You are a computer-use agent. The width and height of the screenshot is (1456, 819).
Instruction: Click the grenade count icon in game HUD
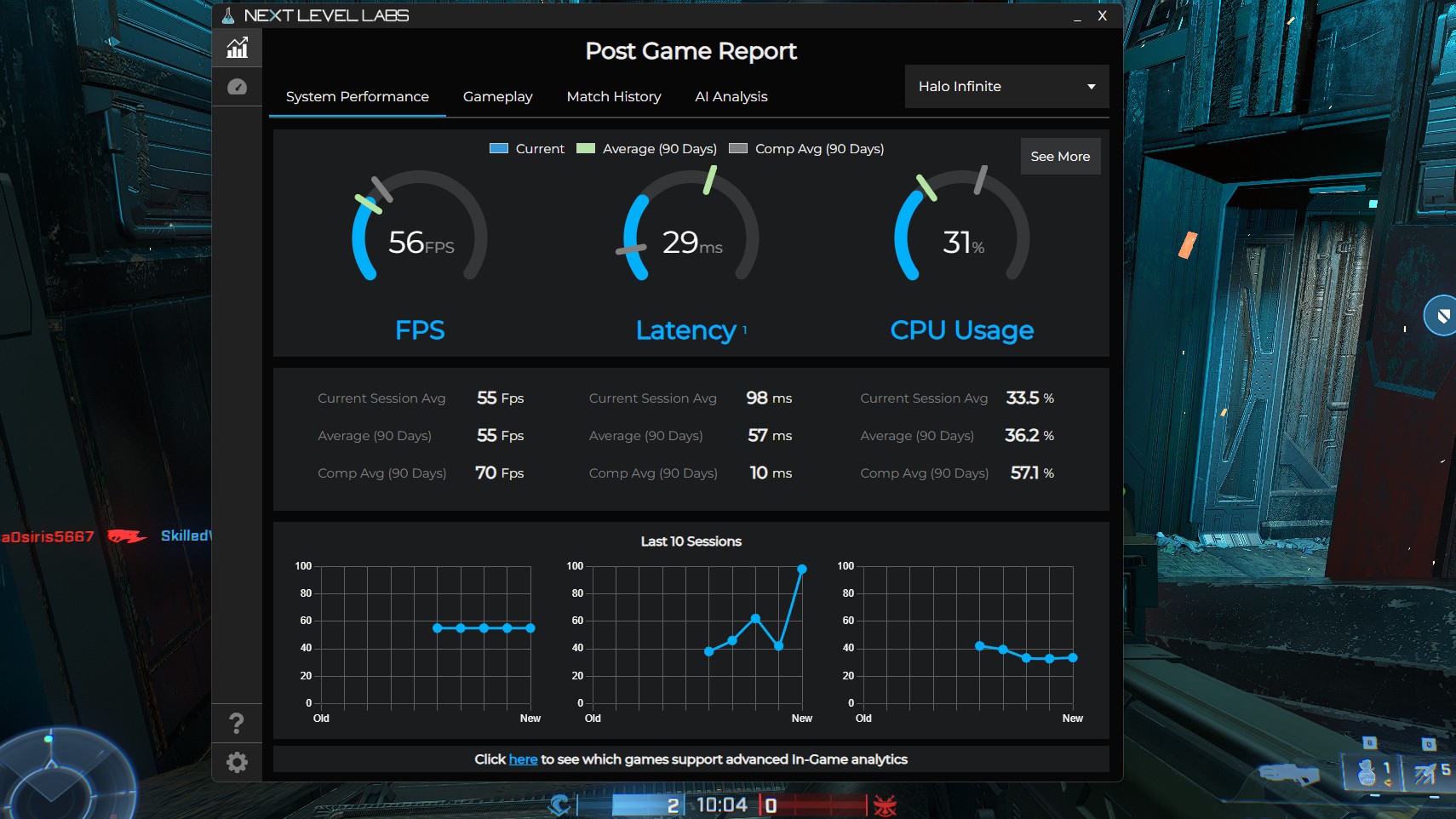click(1369, 772)
